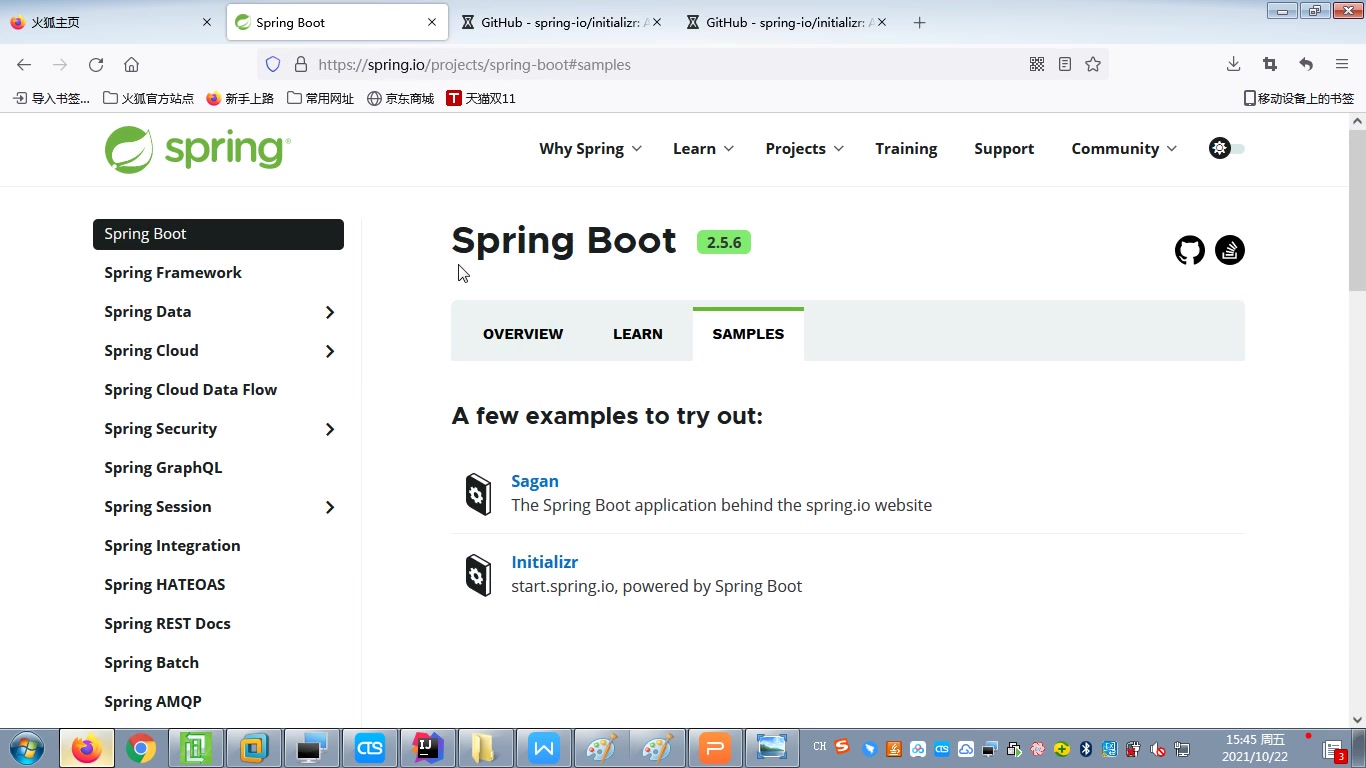Select the SAMPLES tab
1366x768 pixels.
pos(748,334)
